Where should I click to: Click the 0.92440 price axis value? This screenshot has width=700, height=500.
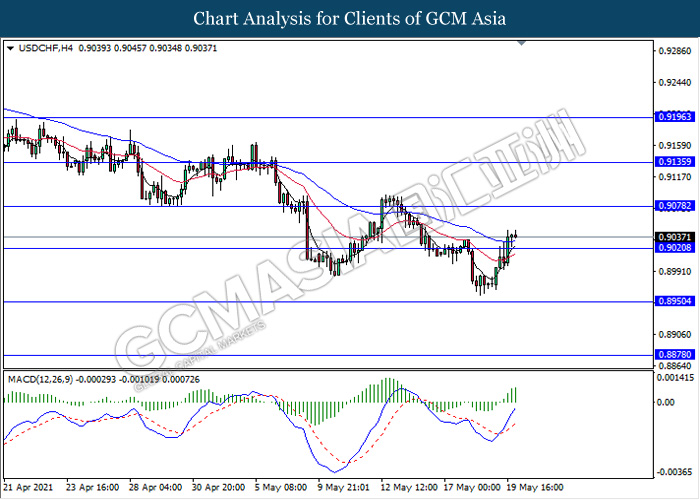675,83
